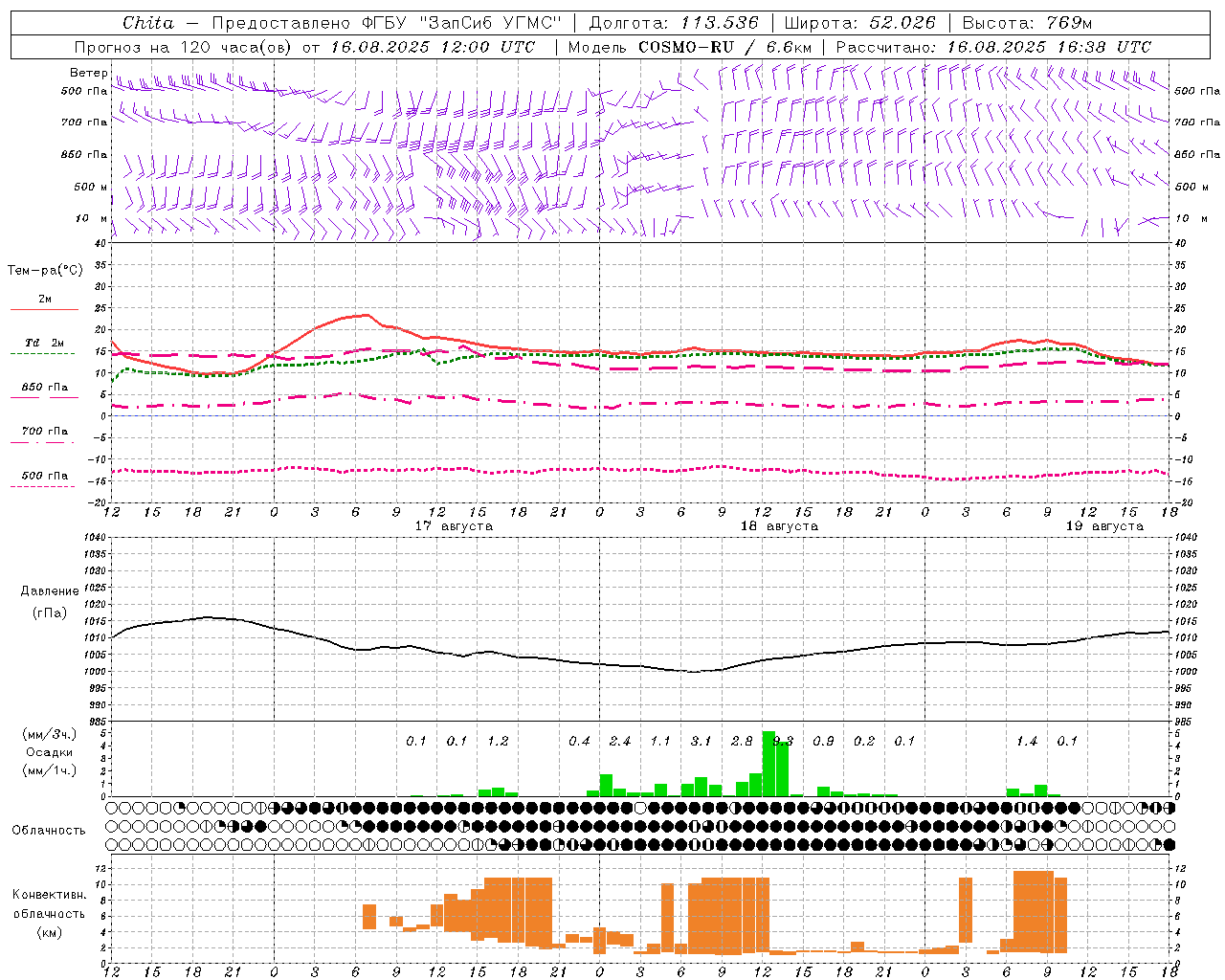This screenshot has width=1225, height=980.
Task: Click the elevation text Высота: 769м
Action: (1027, 23)
